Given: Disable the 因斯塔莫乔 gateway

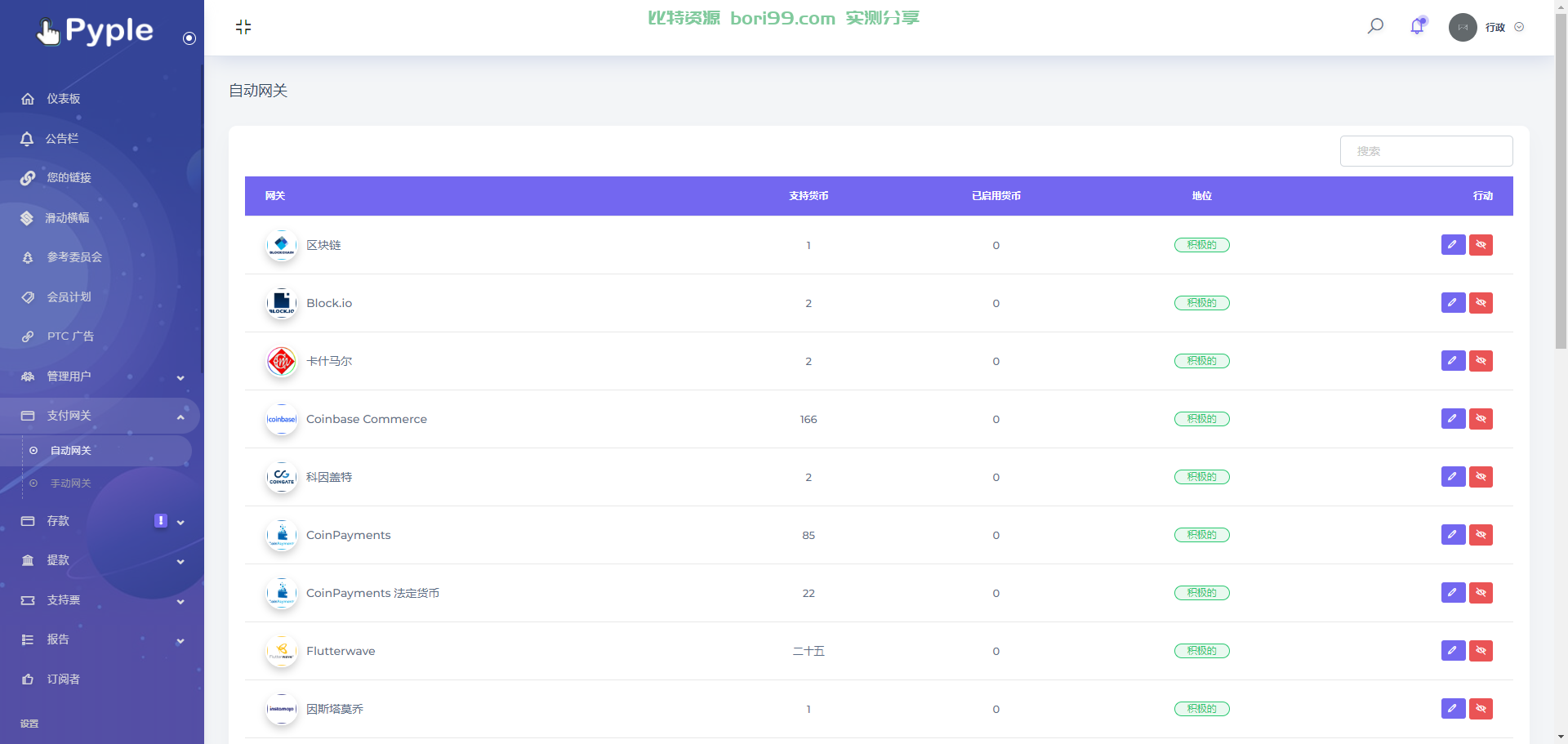Looking at the screenshot, I should pyautogui.click(x=1481, y=709).
